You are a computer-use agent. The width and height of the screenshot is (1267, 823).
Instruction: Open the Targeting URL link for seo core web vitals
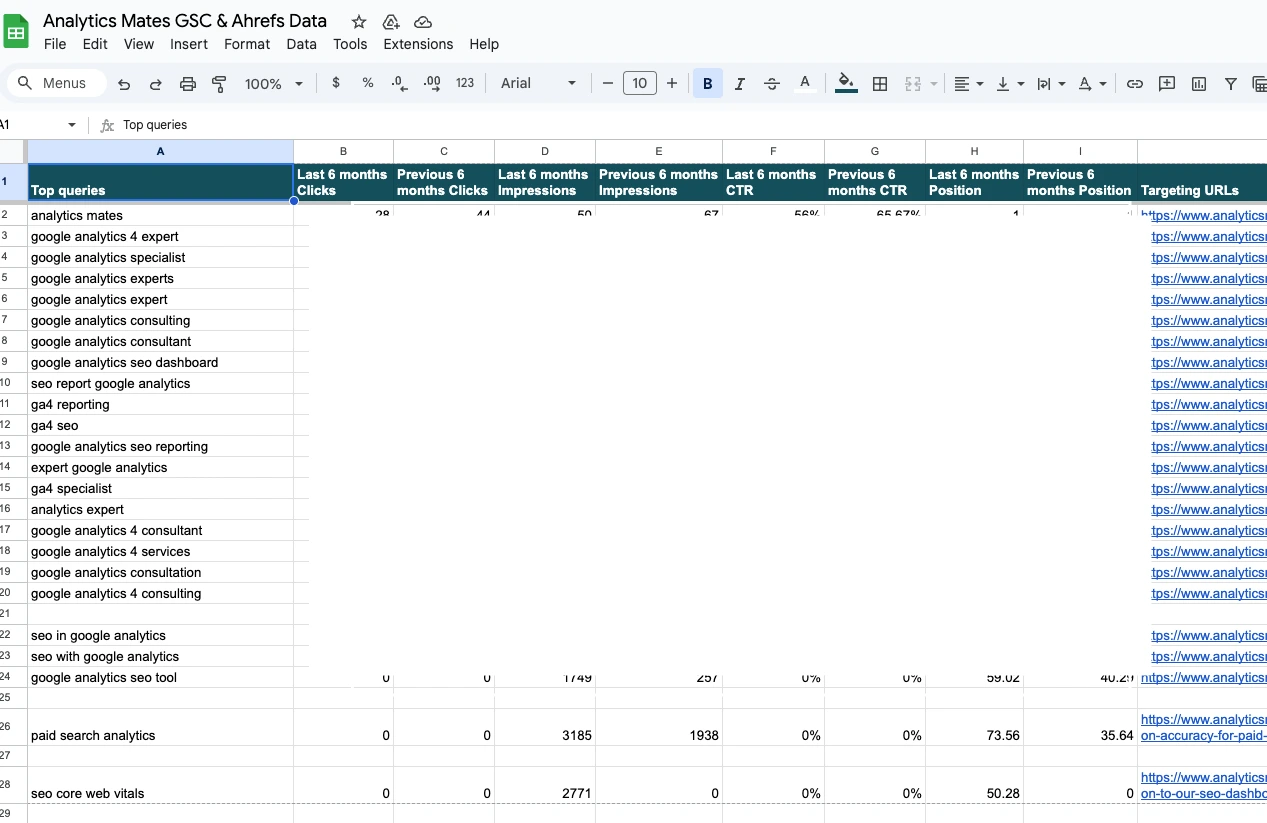point(1203,785)
